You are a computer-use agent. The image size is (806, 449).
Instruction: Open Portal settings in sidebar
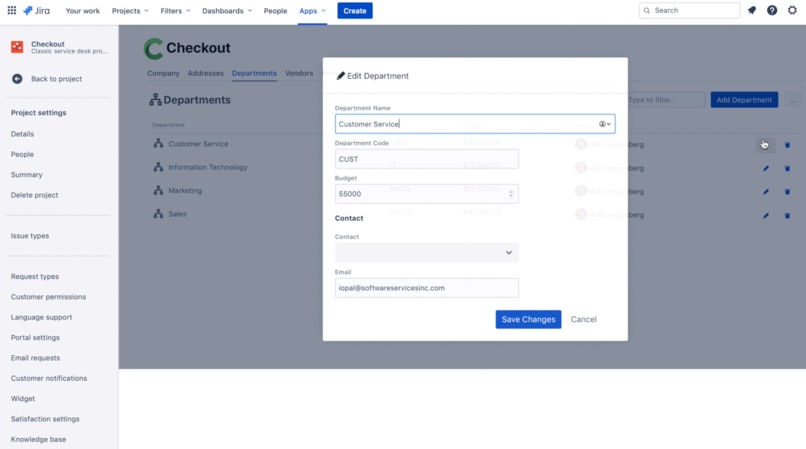35,337
